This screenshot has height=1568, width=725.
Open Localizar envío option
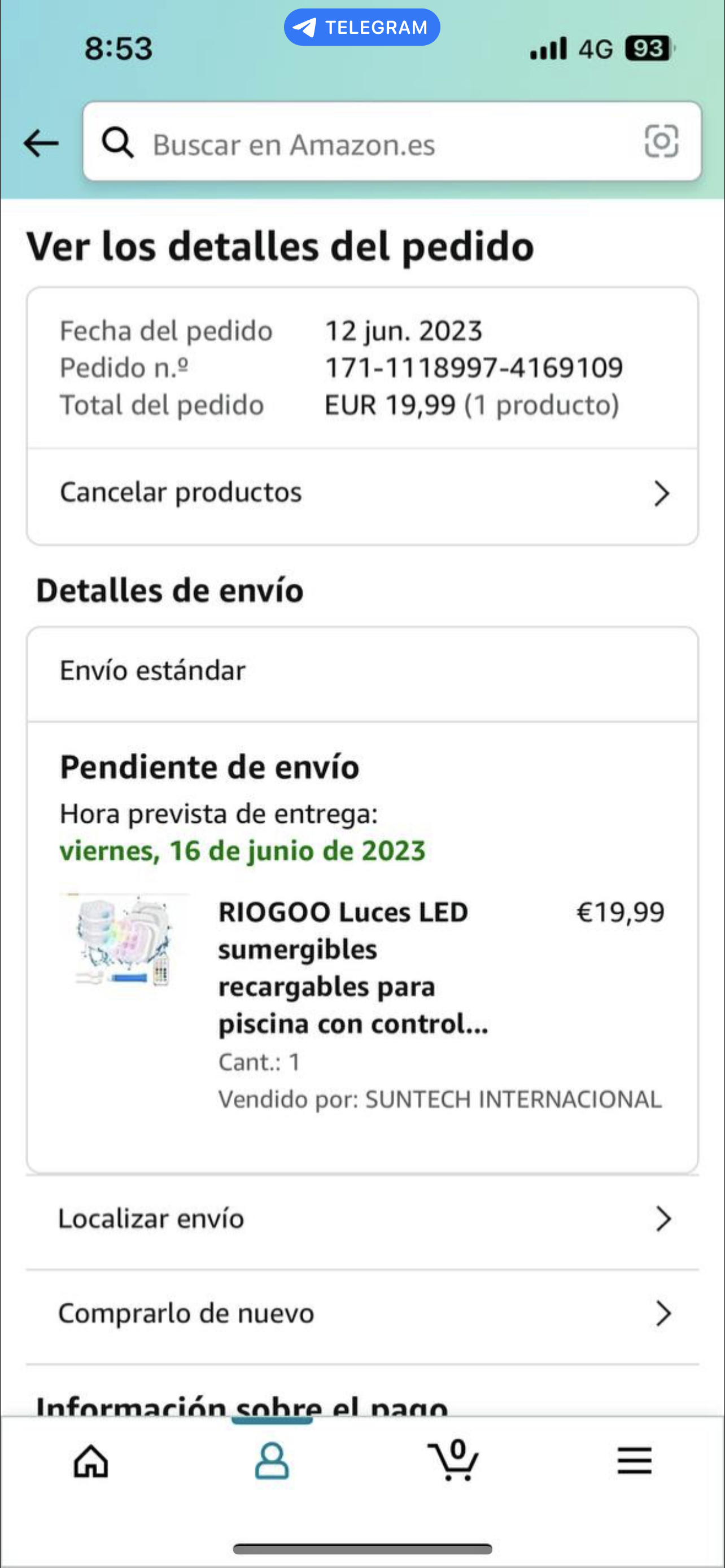point(151,1219)
